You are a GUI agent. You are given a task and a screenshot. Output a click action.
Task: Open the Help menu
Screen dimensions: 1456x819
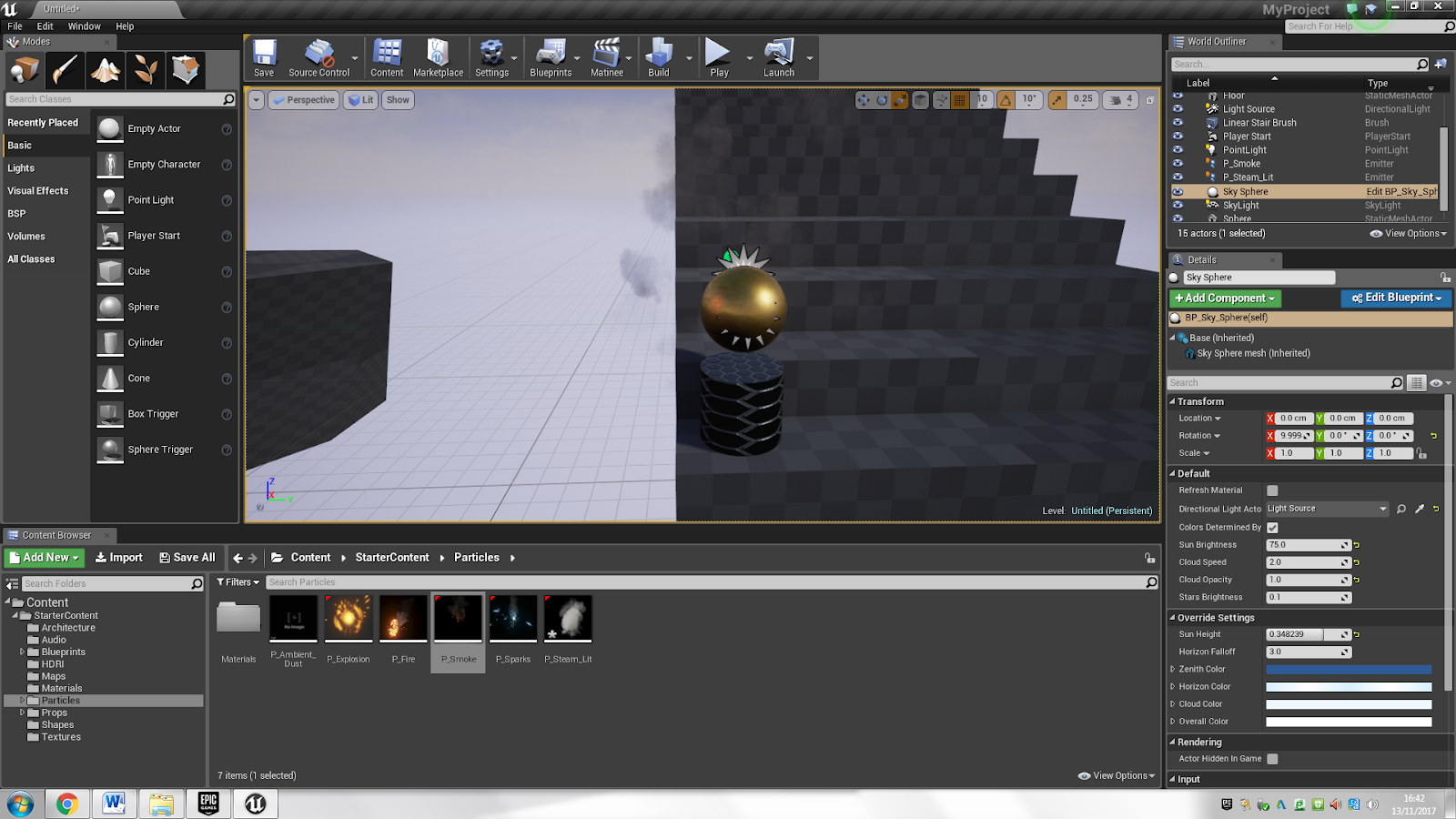pos(125,26)
